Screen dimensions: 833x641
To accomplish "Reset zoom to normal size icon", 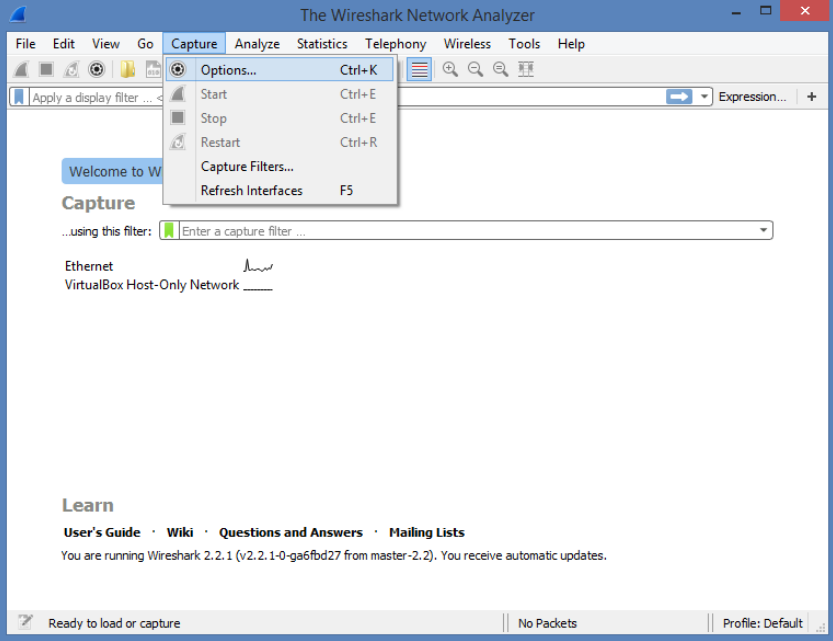I will [500, 70].
